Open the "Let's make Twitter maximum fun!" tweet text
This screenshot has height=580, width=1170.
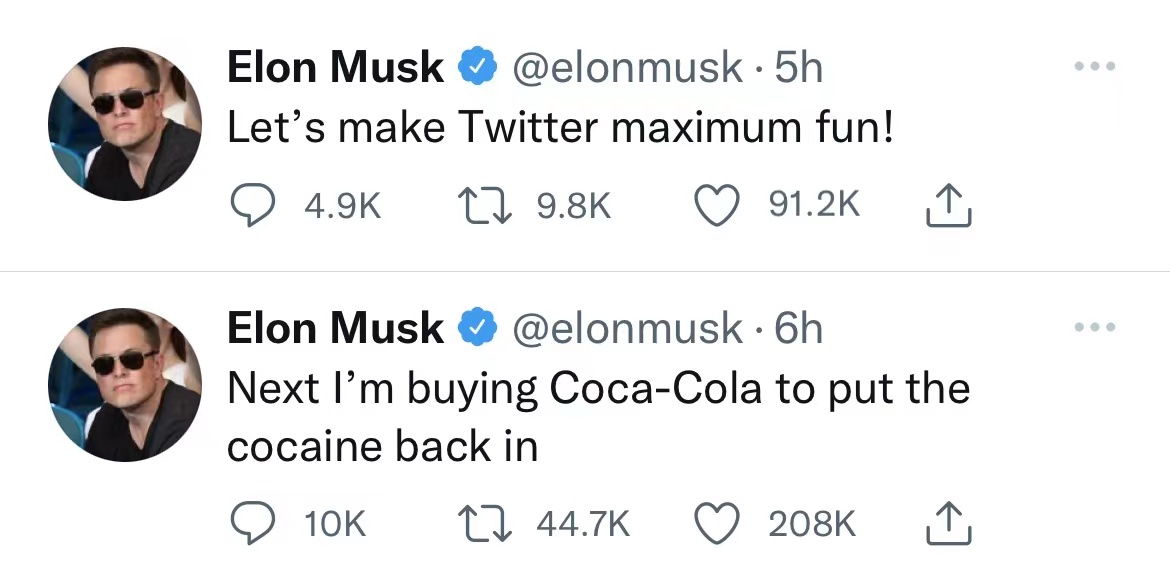coord(560,127)
